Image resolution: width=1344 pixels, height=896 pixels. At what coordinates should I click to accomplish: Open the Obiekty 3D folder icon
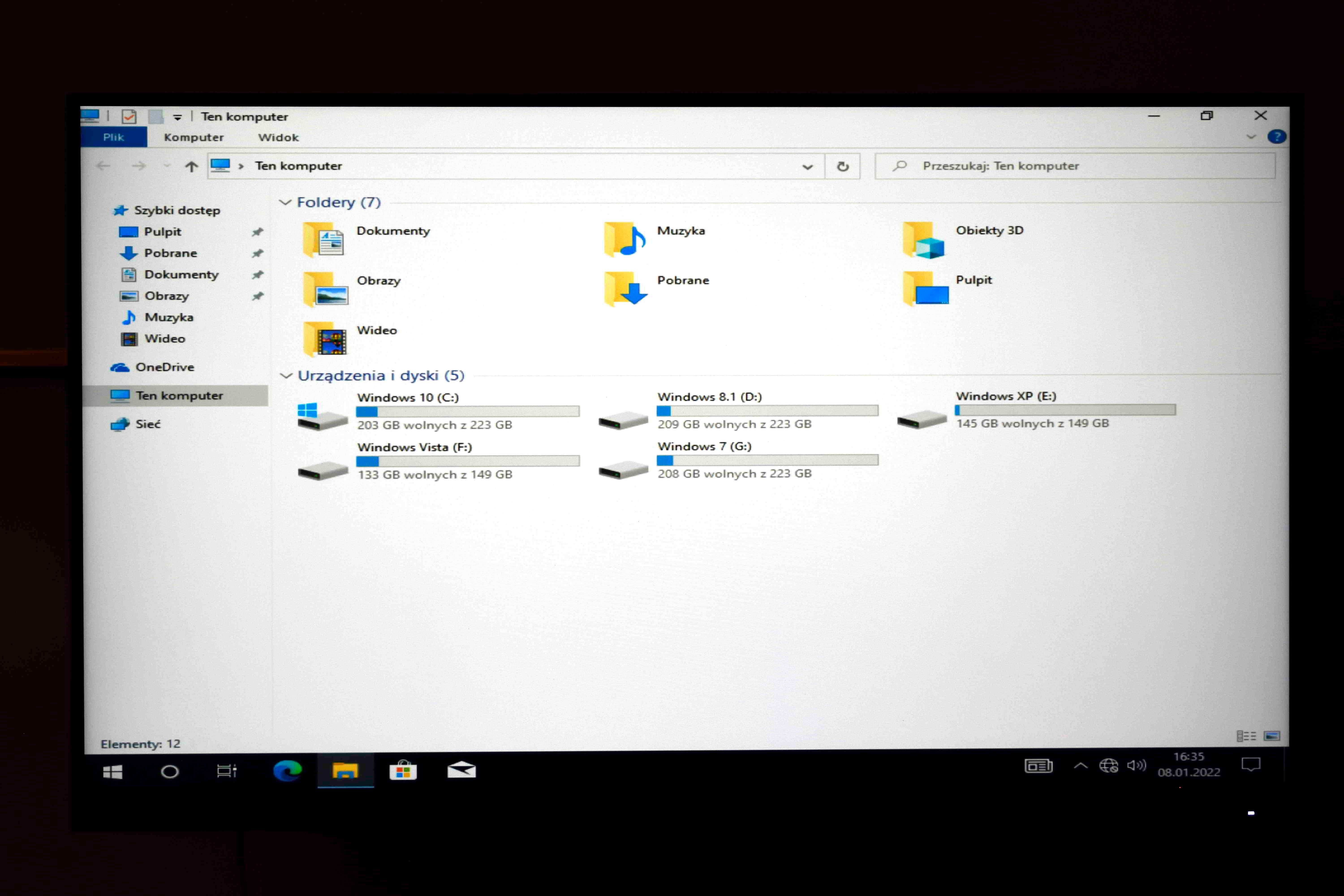point(923,239)
